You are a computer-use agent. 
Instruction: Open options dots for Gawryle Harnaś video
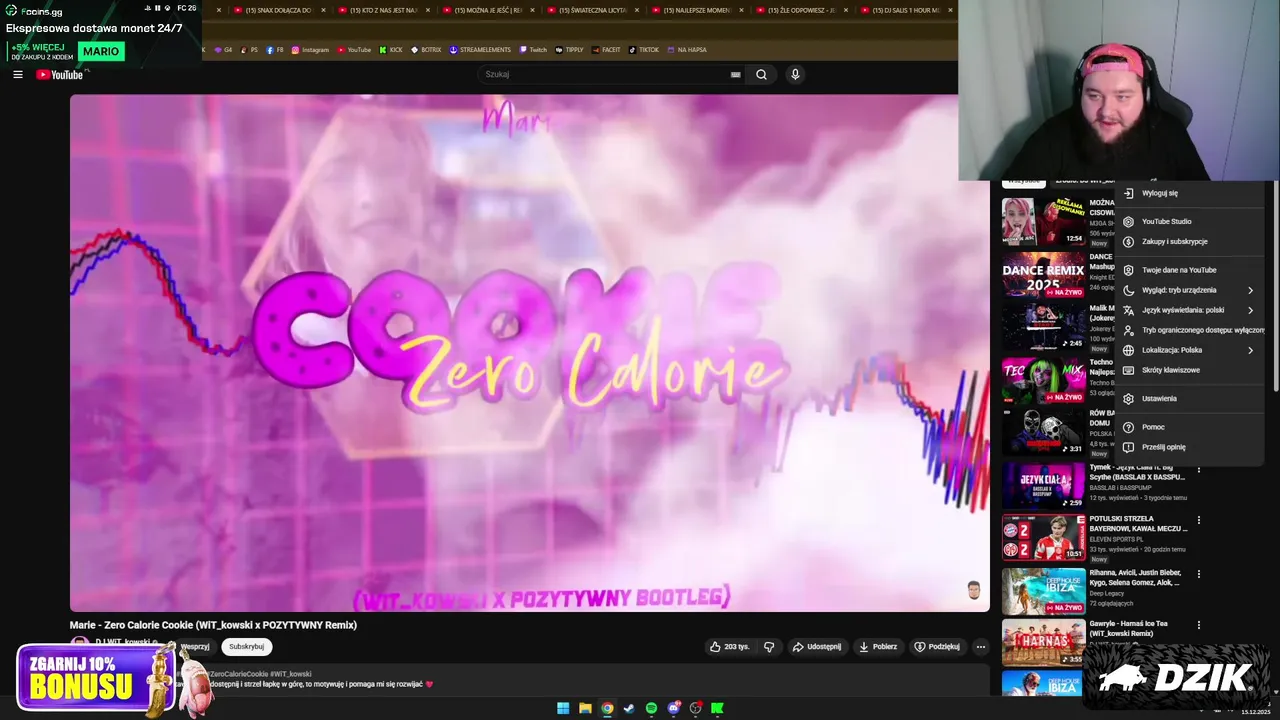coord(1199,625)
